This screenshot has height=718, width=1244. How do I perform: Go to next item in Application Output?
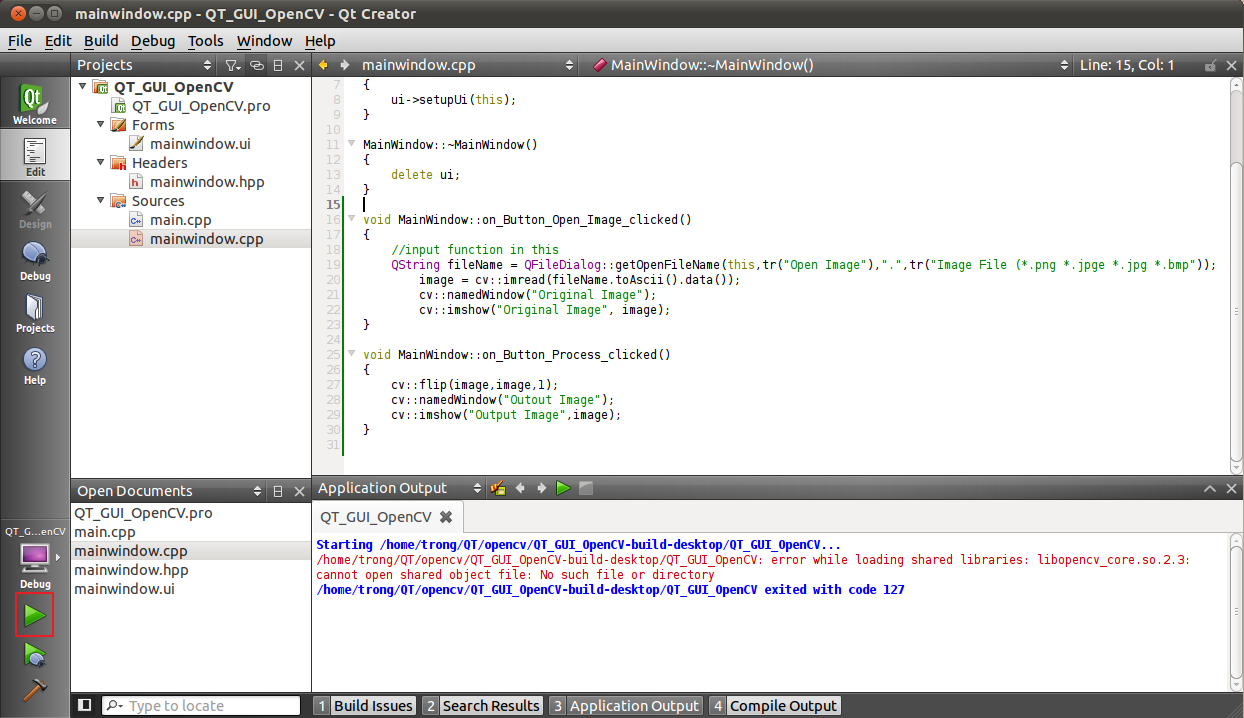pos(542,488)
